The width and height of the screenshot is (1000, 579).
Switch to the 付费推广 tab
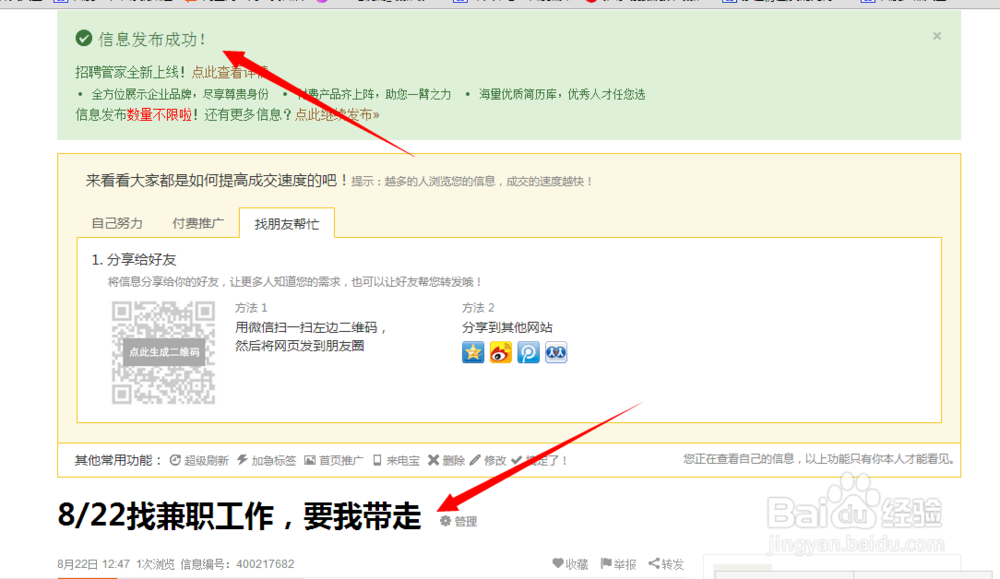[x=197, y=223]
